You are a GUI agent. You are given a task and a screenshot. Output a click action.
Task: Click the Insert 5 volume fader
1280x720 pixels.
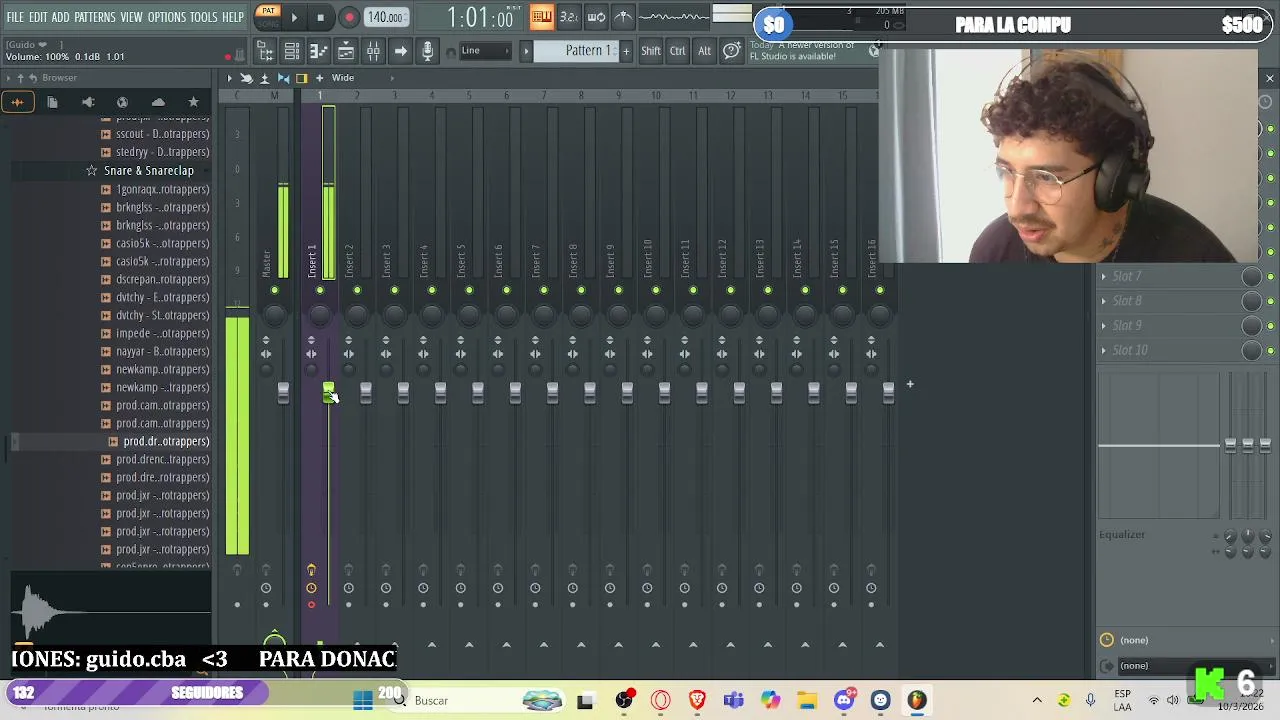[478, 393]
